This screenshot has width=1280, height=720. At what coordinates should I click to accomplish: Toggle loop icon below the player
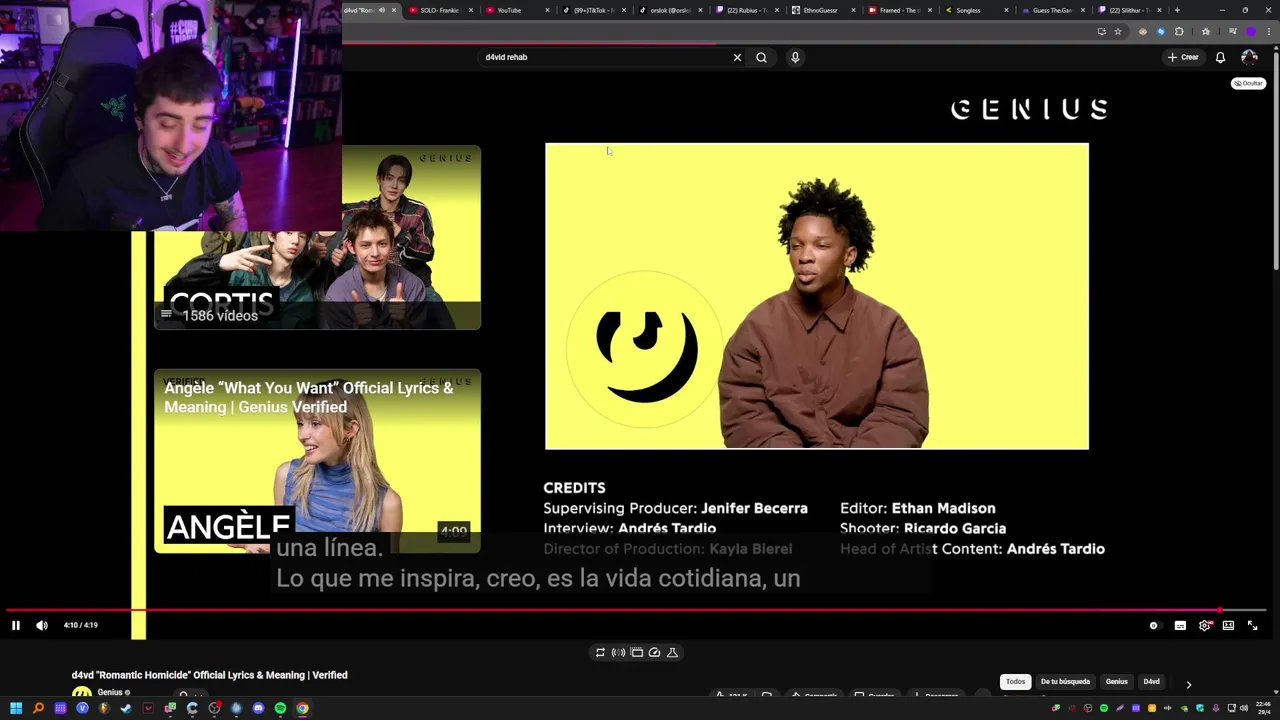click(600, 652)
